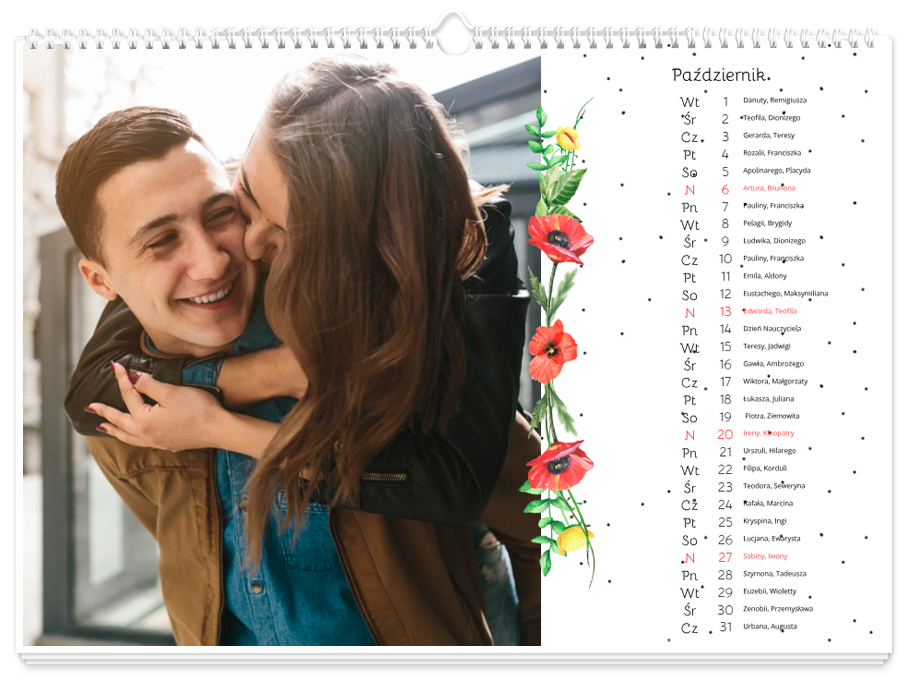Click the holiday text "Dzień Nauczyciela"
The height and width of the screenshot is (691, 906).
[772, 329]
